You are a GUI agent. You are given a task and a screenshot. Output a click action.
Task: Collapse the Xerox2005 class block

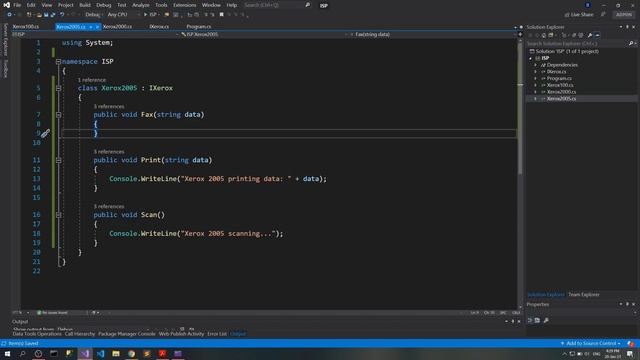point(58,88)
